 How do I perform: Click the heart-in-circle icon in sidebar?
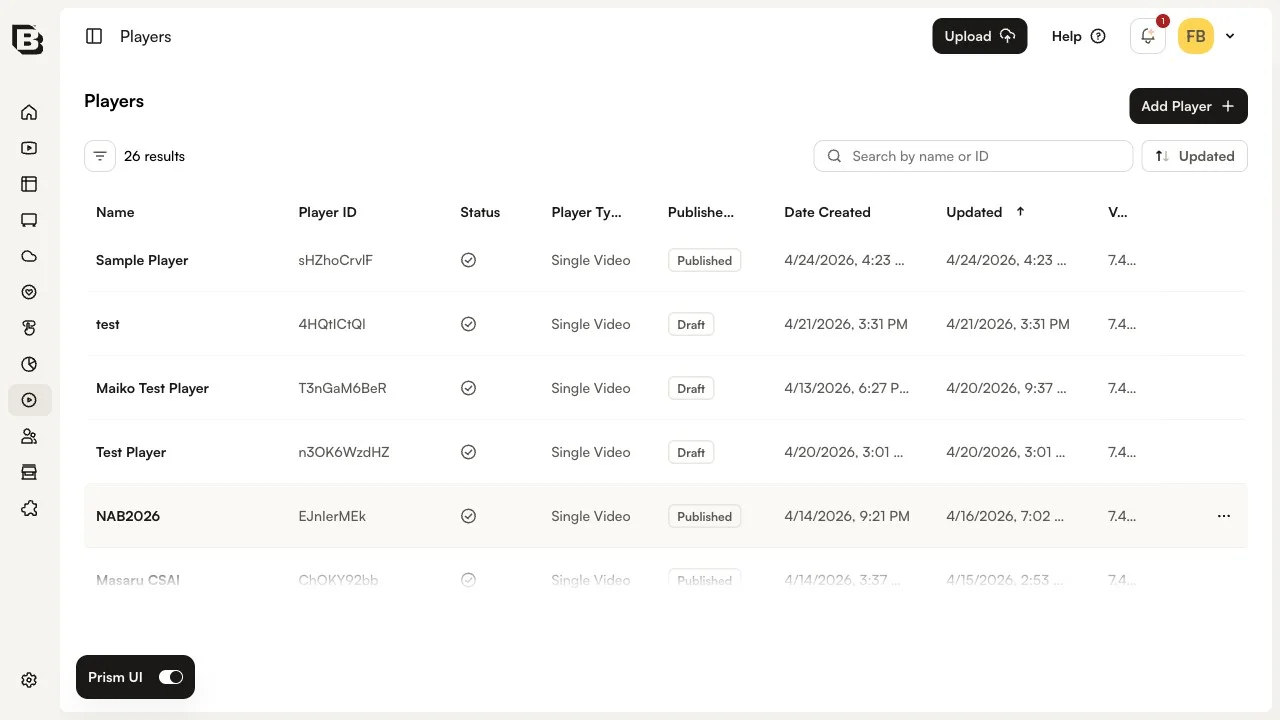tap(29, 292)
